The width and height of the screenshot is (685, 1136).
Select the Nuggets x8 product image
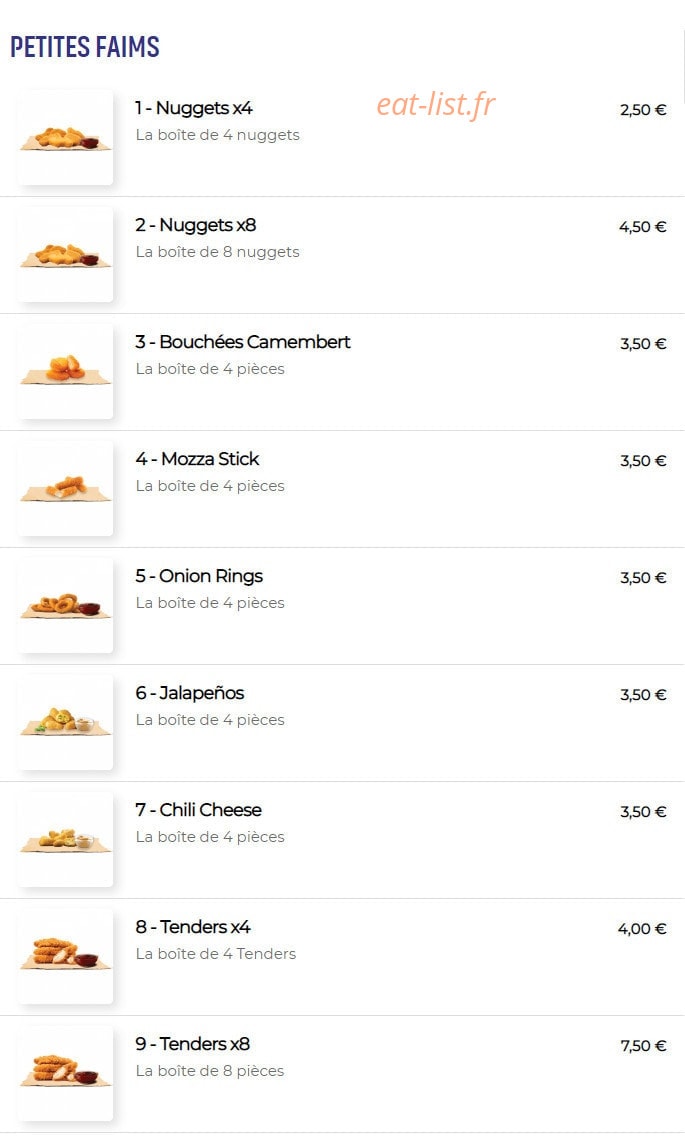coord(65,254)
